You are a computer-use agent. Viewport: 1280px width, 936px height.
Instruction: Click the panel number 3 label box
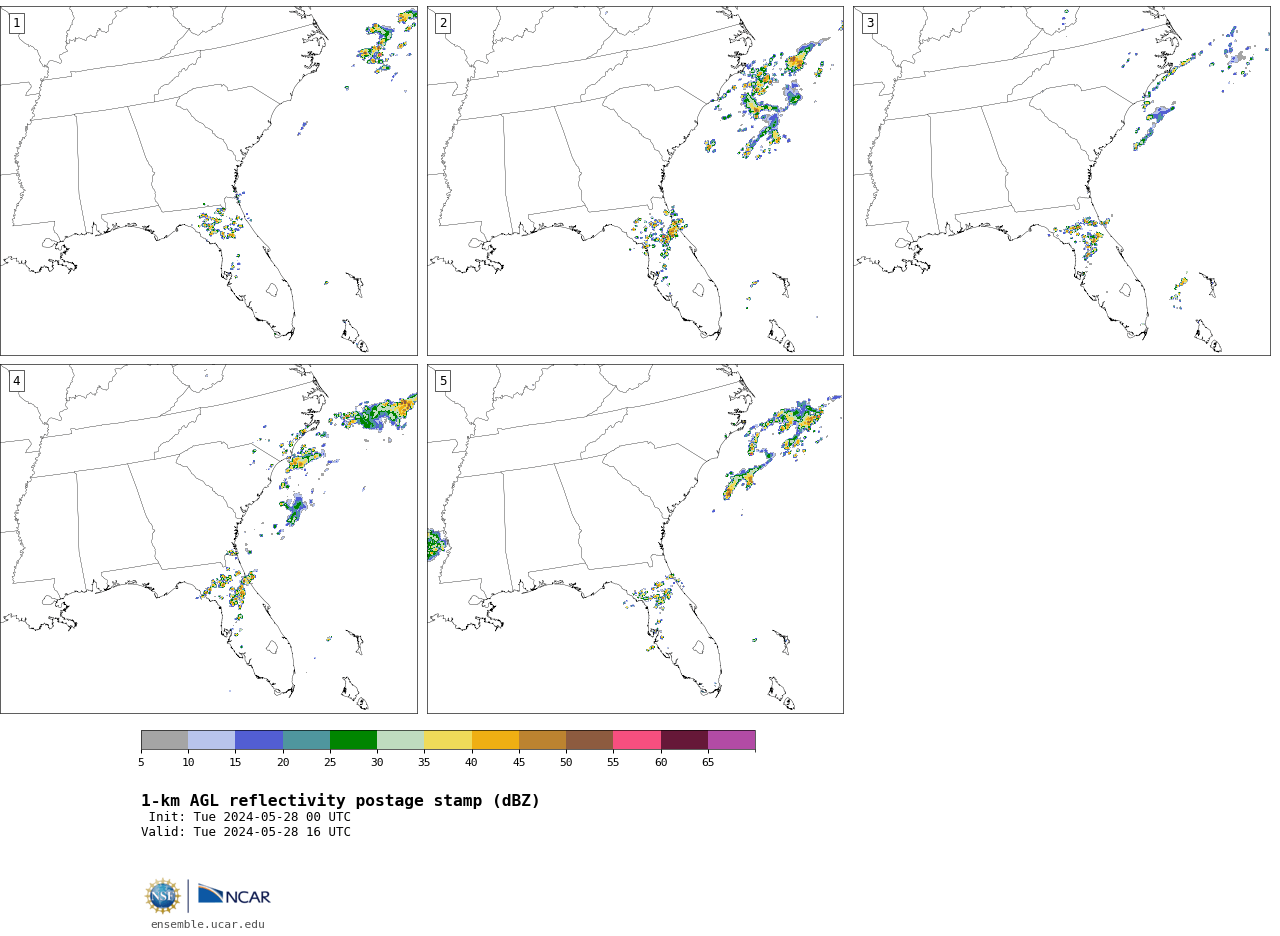point(870,23)
